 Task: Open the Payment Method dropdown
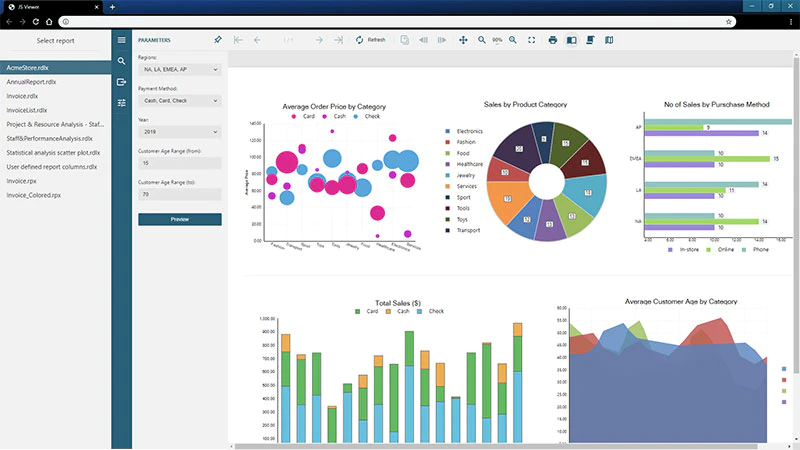[180, 101]
